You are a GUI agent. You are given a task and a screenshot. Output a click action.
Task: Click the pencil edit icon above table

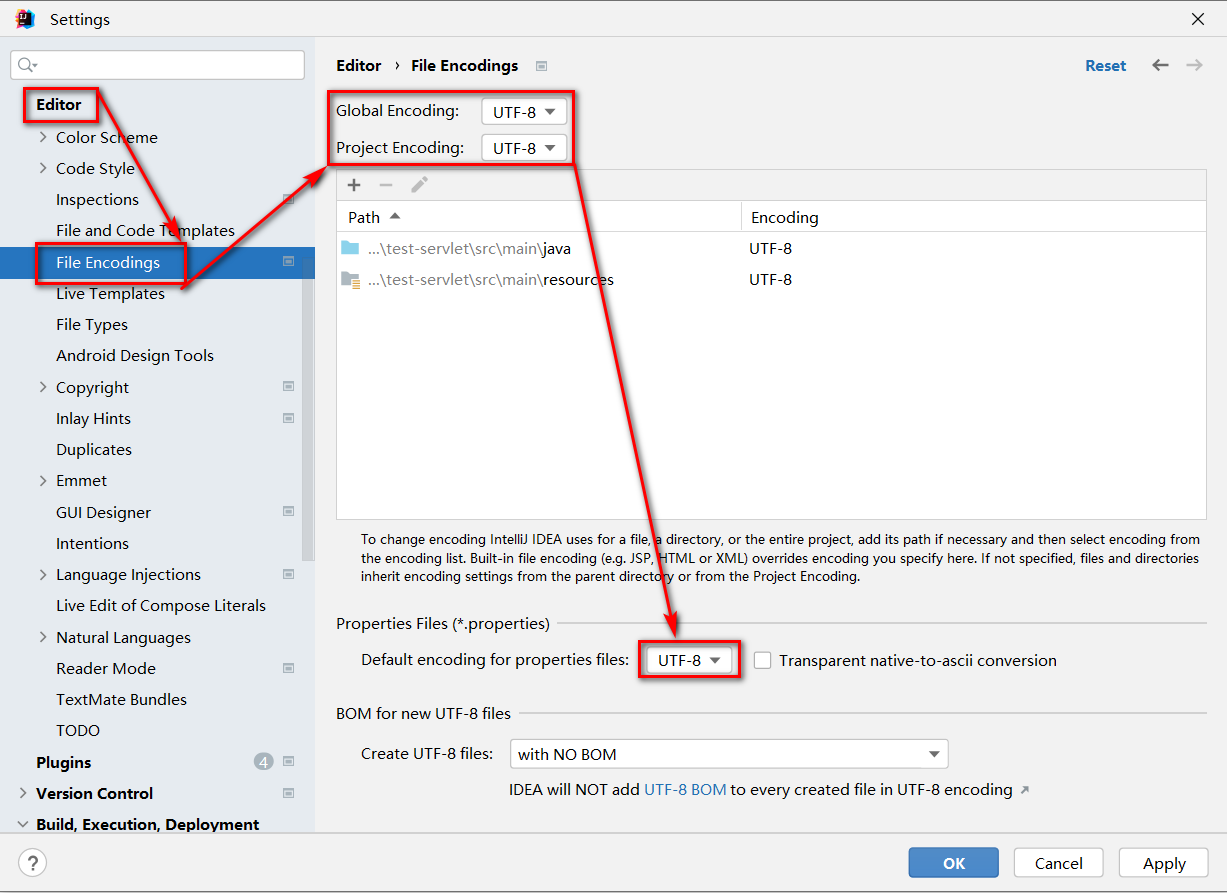[419, 185]
